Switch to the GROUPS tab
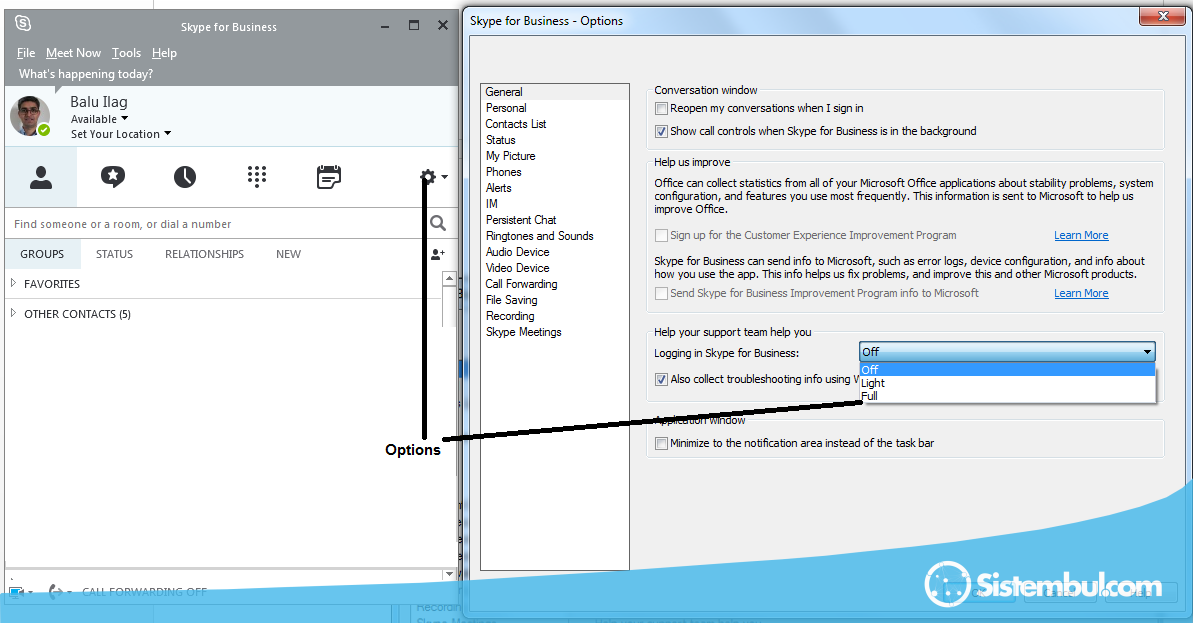Viewport: 1193px width, 623px height. (x=42, y=254)
